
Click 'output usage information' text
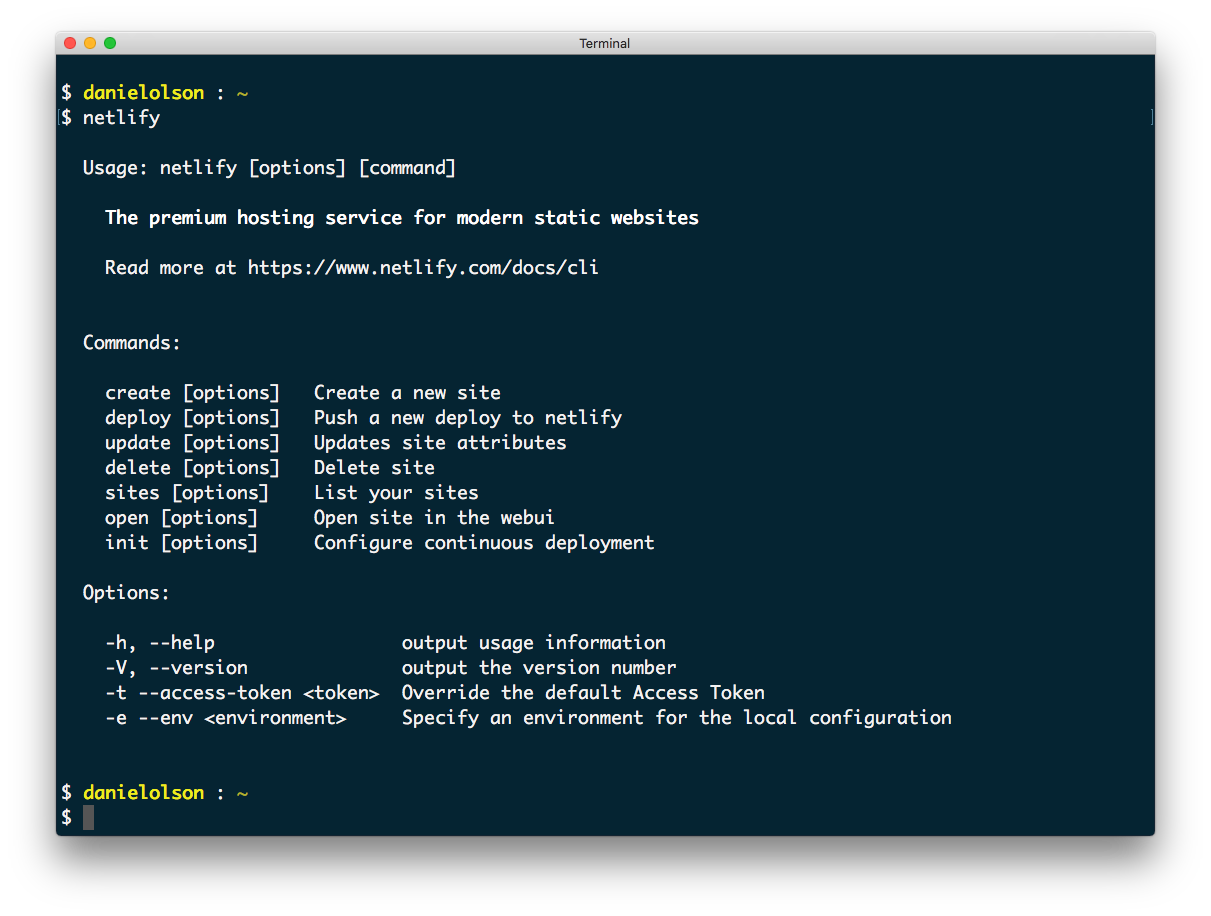pos(534,643)
